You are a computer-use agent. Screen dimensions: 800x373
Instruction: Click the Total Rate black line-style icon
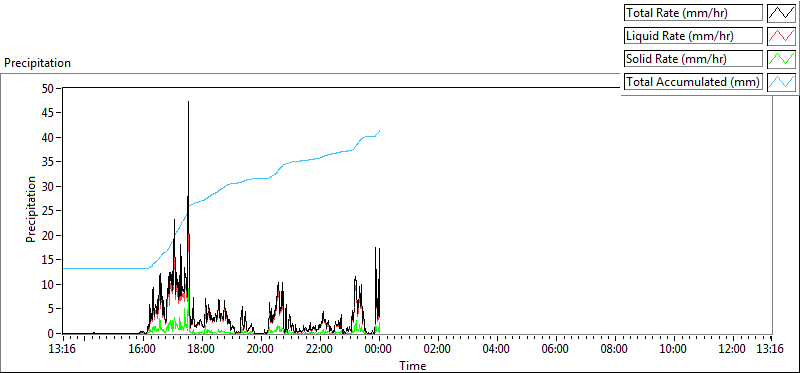point(781,13)
